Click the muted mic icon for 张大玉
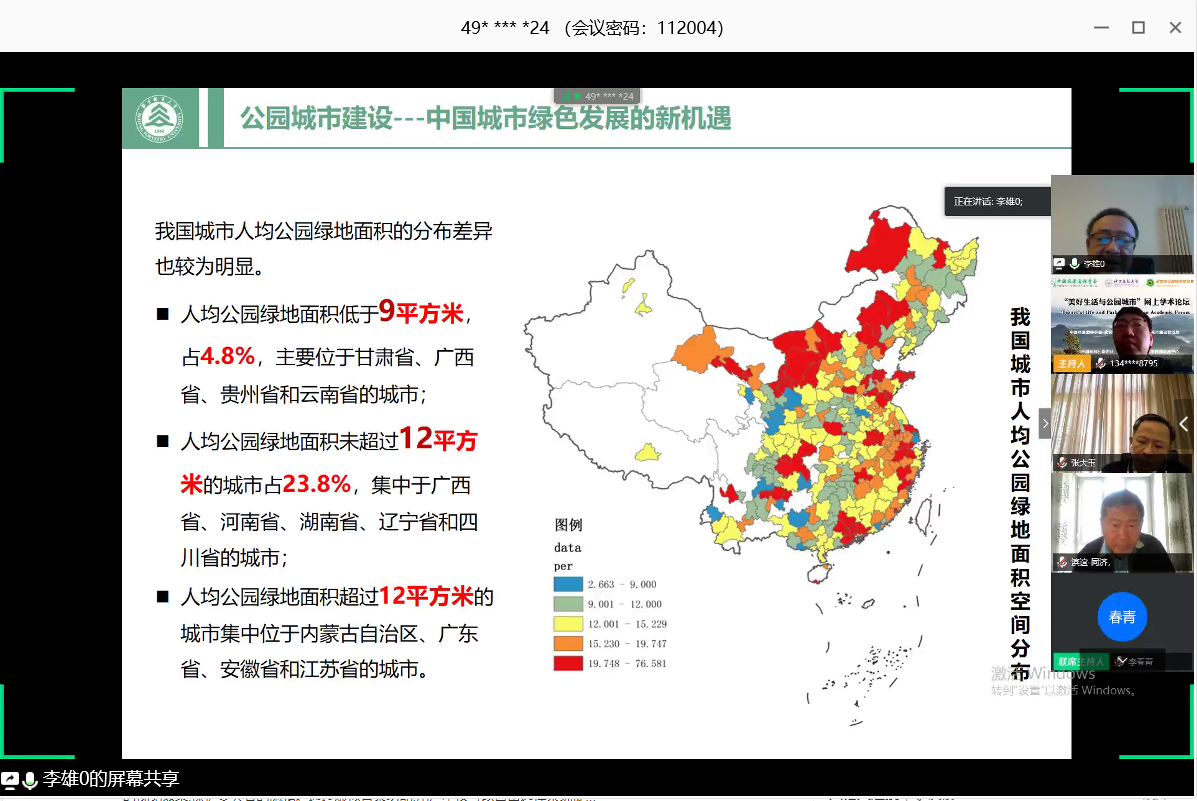This screenshot has width=1197, height=801. pyautogui.click(x=1061, y=463)
